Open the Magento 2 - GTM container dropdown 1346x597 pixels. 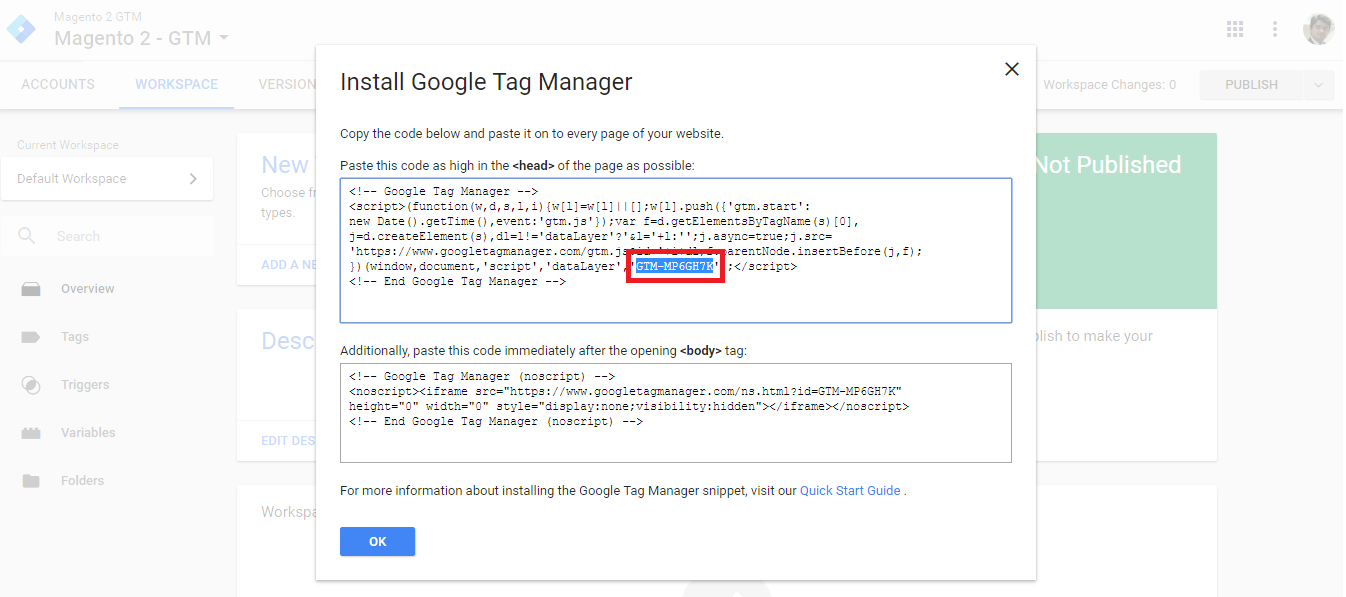142,38
